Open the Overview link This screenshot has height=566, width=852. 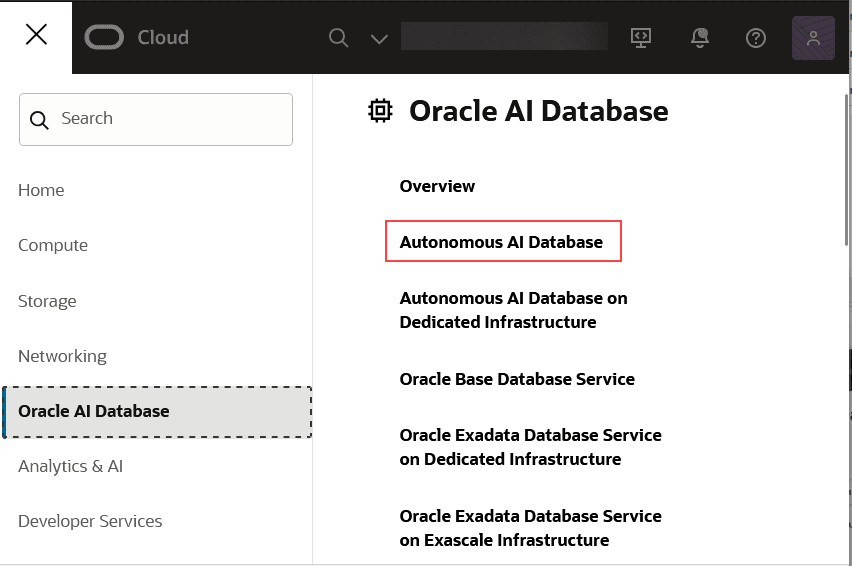[437, 186]
